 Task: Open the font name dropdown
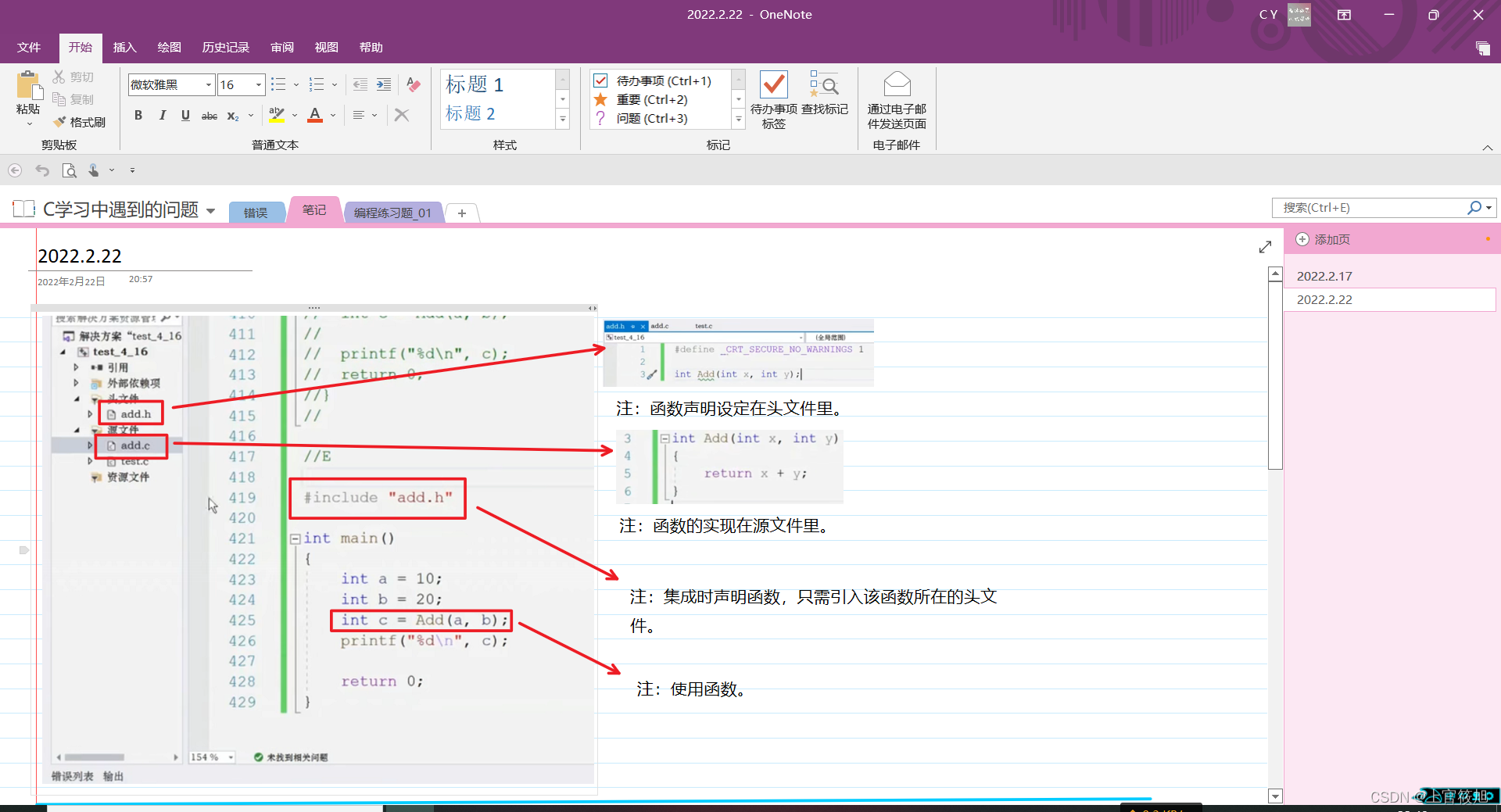tap(209, 84)
